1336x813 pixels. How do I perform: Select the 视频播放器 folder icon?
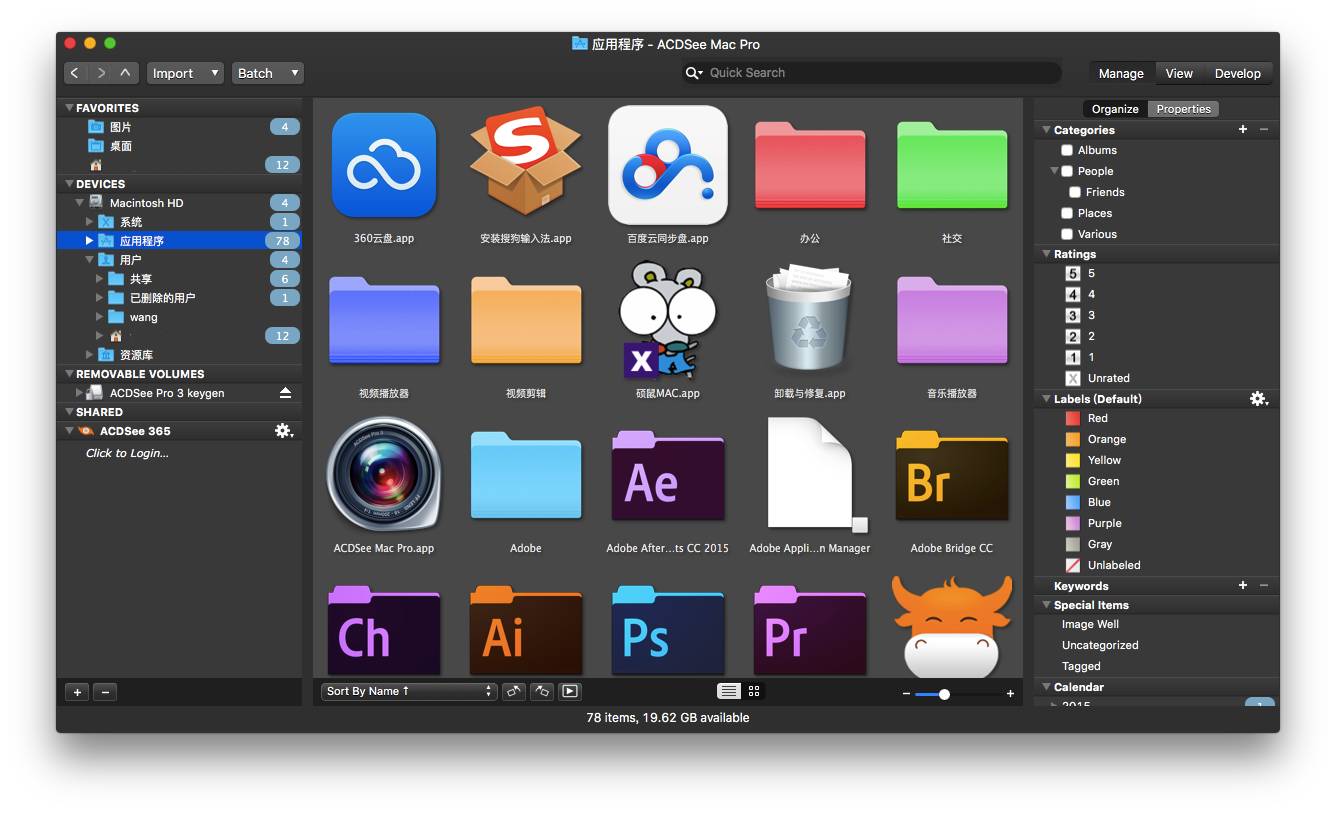click(x=384, y=321)
